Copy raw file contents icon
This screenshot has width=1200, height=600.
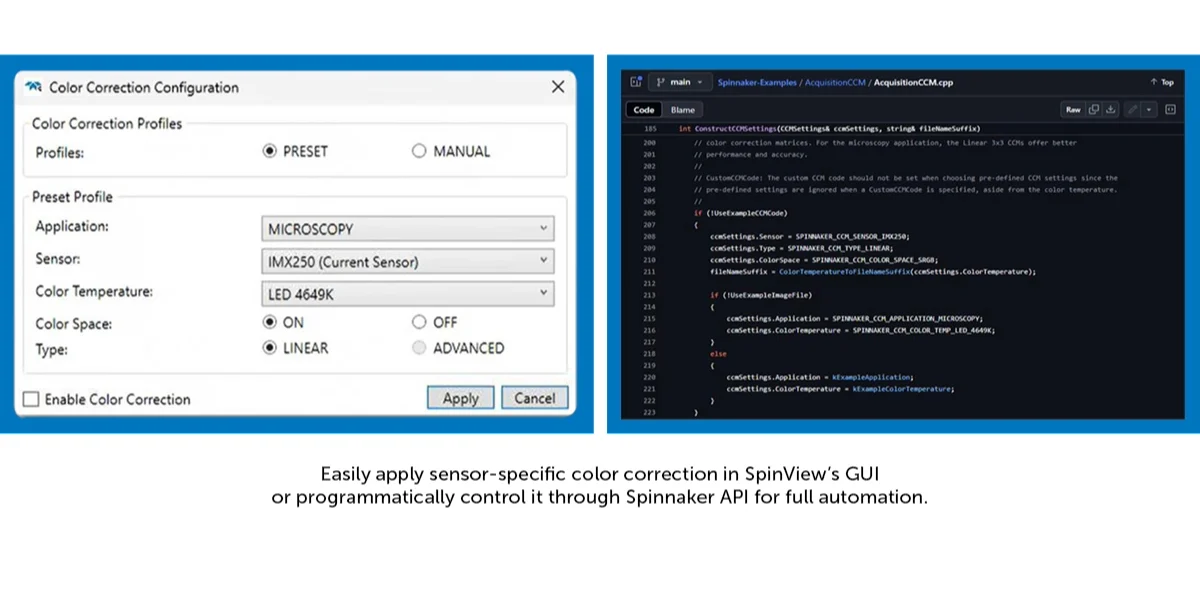pos(1093,109)
